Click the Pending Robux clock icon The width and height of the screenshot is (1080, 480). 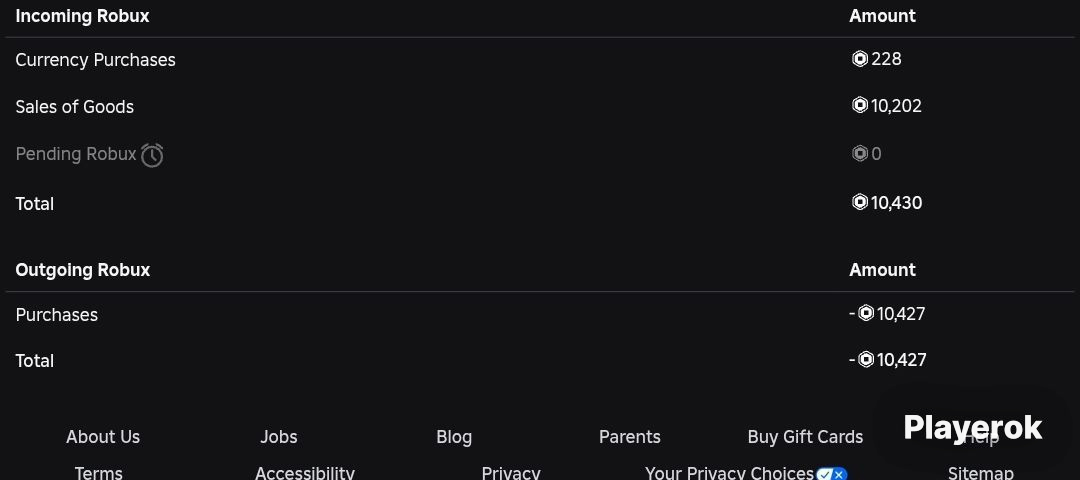click(152, 155)
